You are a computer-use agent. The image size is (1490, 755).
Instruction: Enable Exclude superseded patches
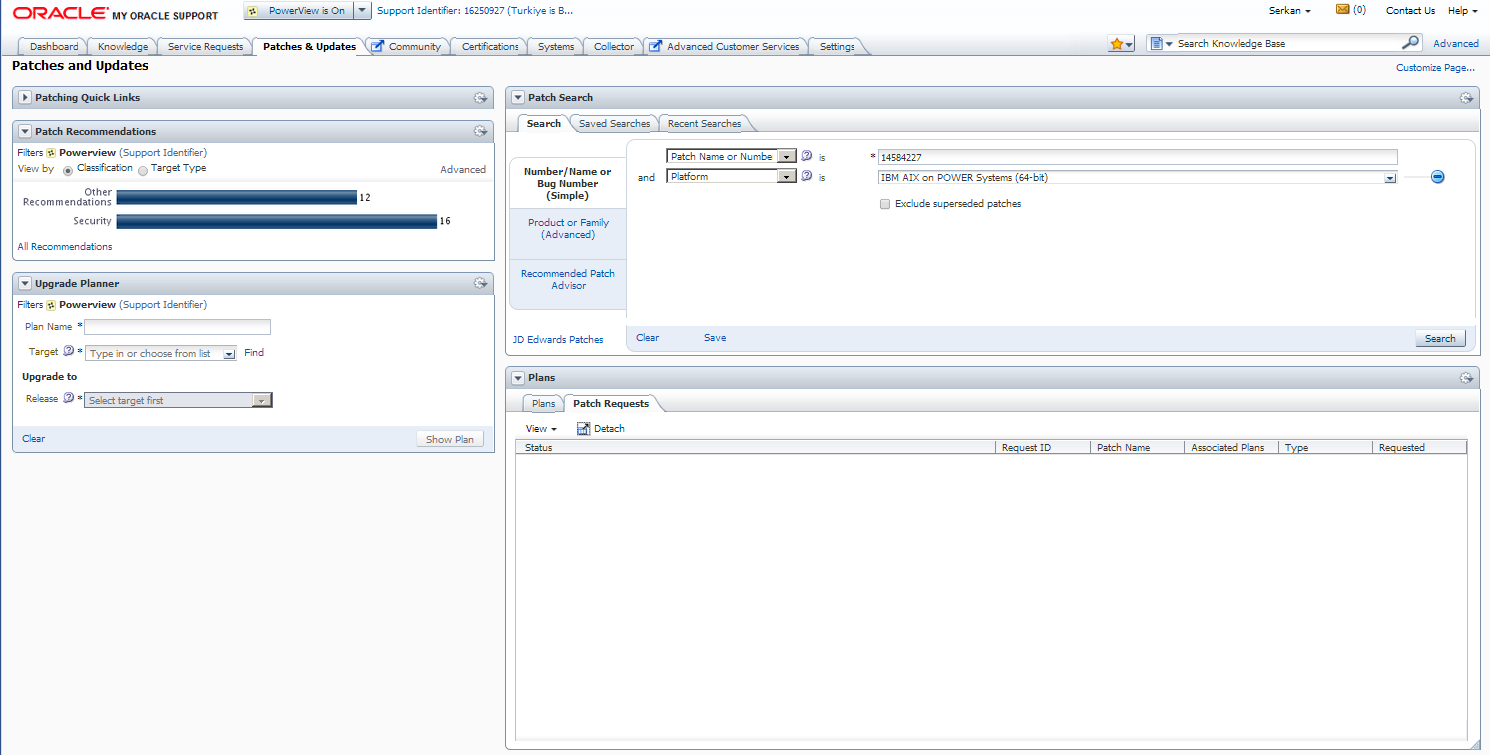pos(884,203)
